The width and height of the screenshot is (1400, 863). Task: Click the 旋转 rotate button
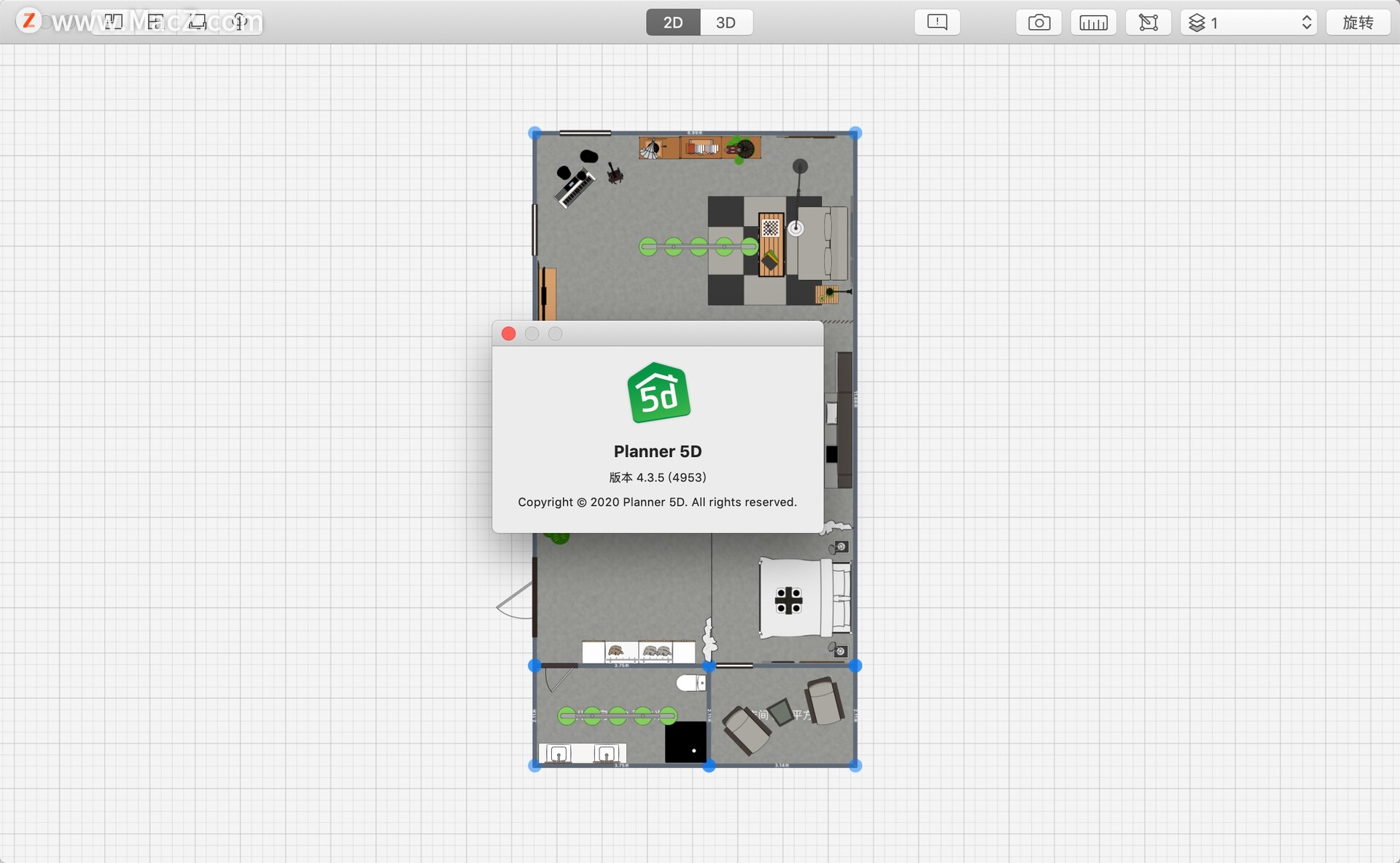(x=1358, y=23)
